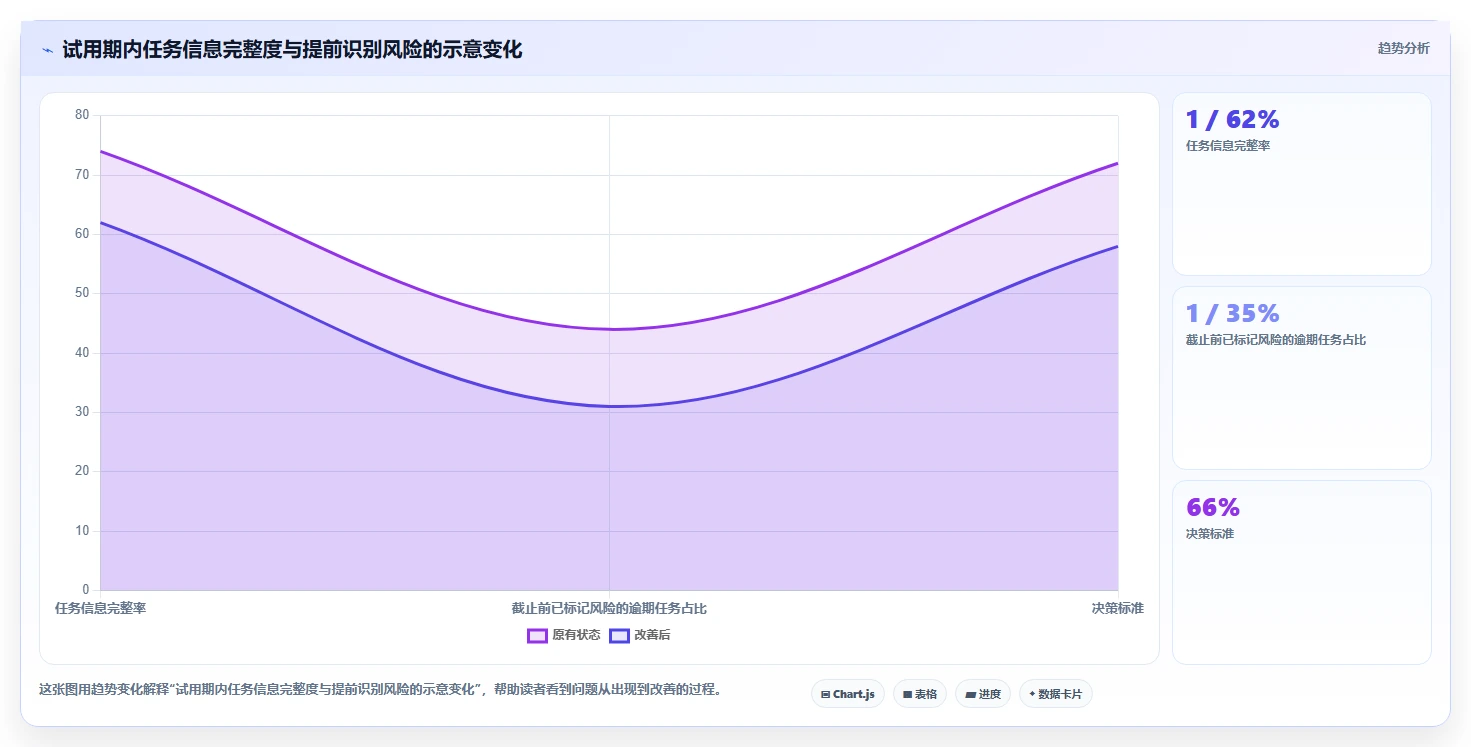
Task: Click the 任务信息完整率 x-axis label
Action: pos(100,608)
